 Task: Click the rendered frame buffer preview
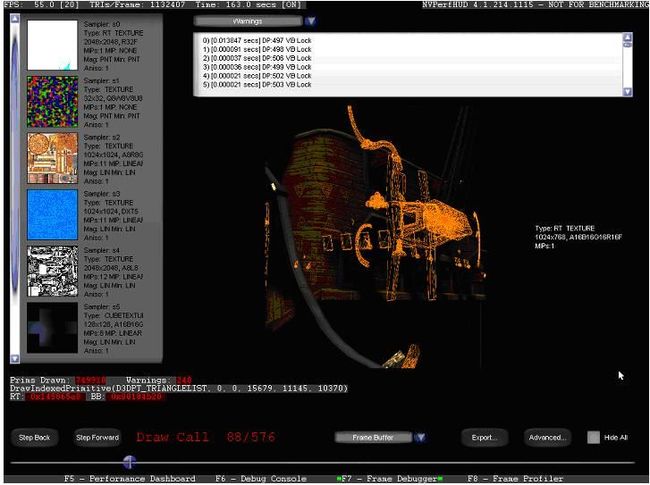pos(375,236)
